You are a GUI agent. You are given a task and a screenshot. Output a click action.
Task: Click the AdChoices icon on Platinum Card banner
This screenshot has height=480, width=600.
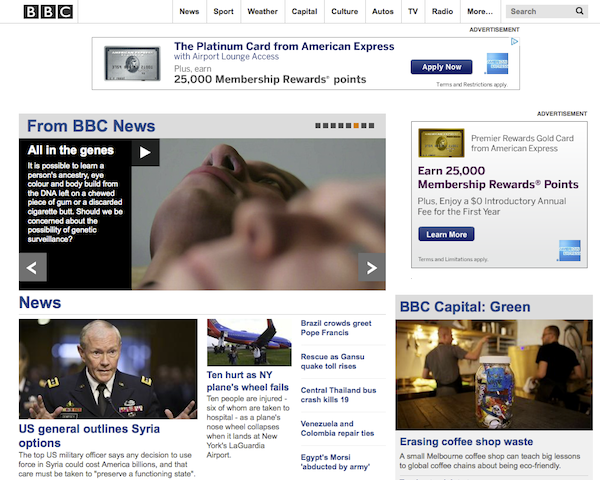pos(515,41)
